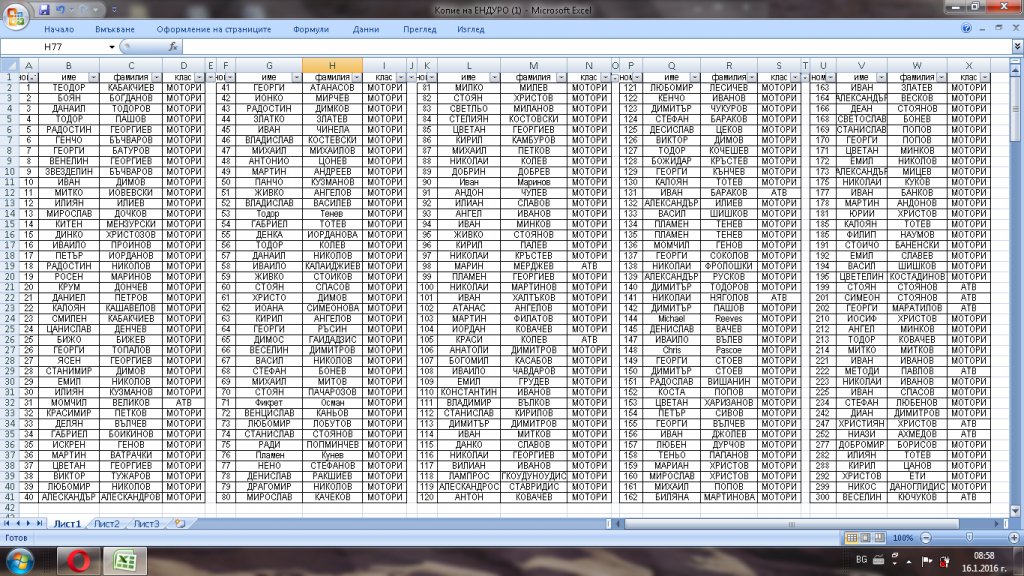Insert a new worksheet tab
1024x576 pixels.
point(179,523)
